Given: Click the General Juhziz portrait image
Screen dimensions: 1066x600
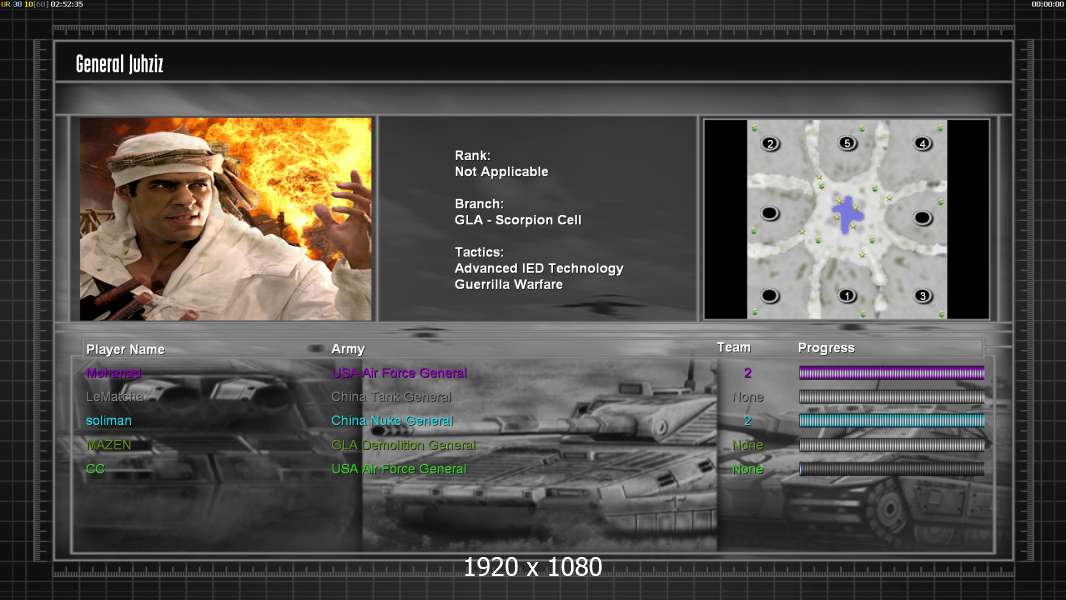Looking at the screenshot, I should point(226,219).
